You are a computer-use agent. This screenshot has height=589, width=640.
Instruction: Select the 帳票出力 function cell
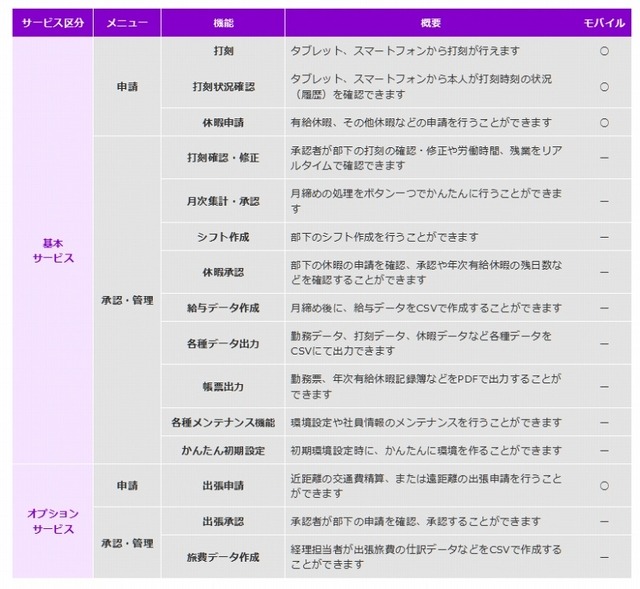coord(223,387)
